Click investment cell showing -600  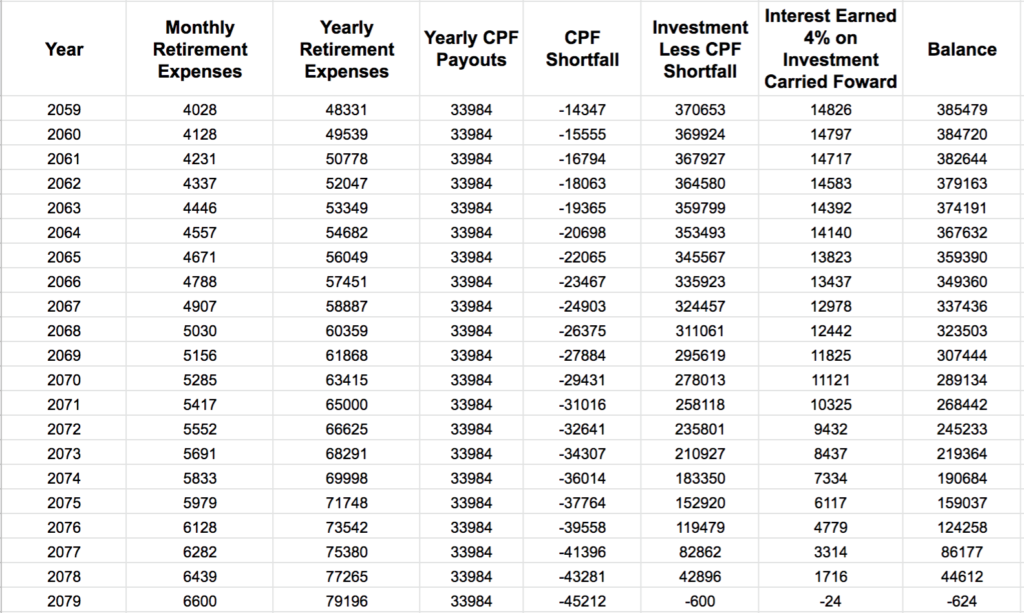[700, 601]
